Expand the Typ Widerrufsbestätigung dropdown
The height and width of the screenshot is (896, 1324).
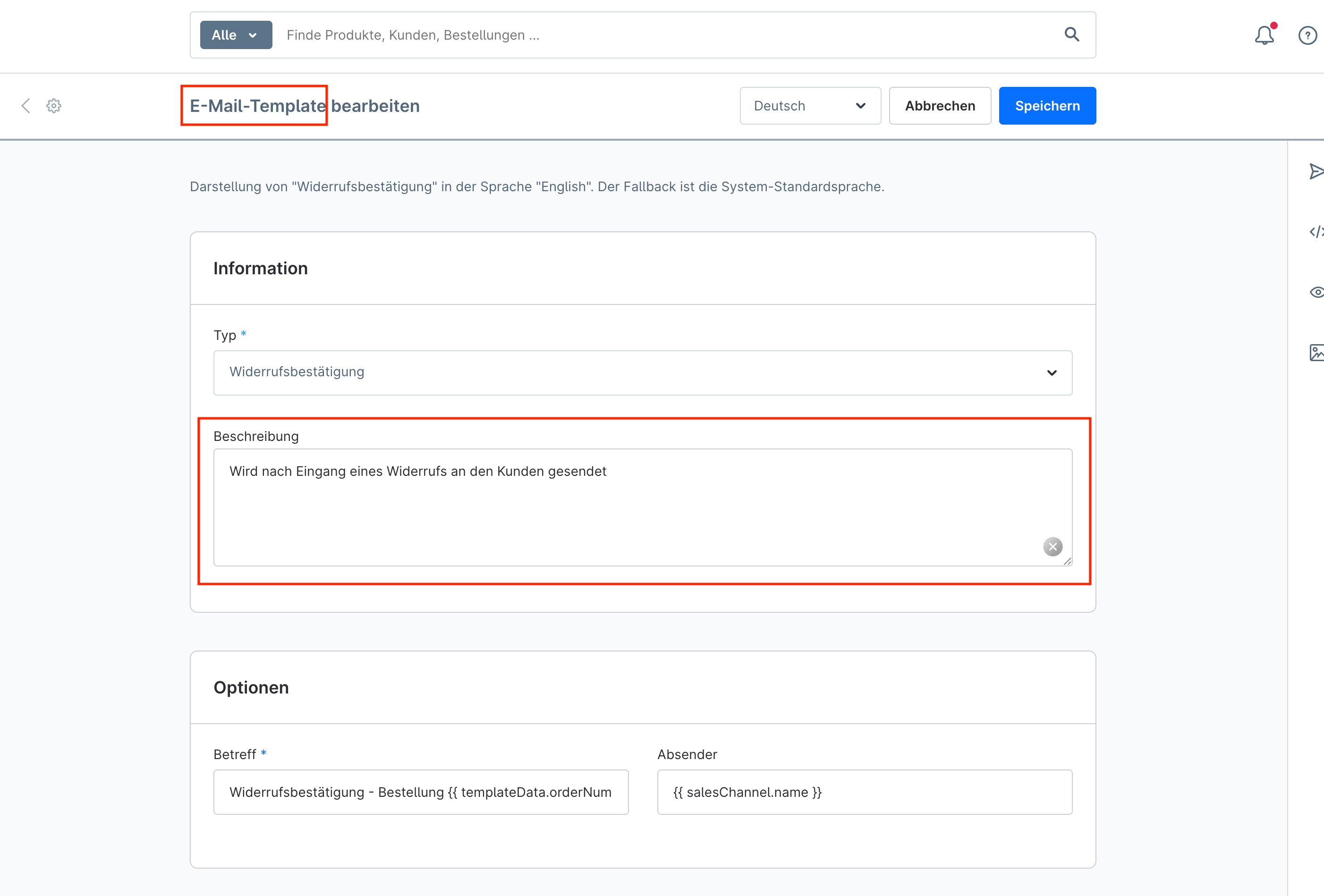(x=642, y=372)
